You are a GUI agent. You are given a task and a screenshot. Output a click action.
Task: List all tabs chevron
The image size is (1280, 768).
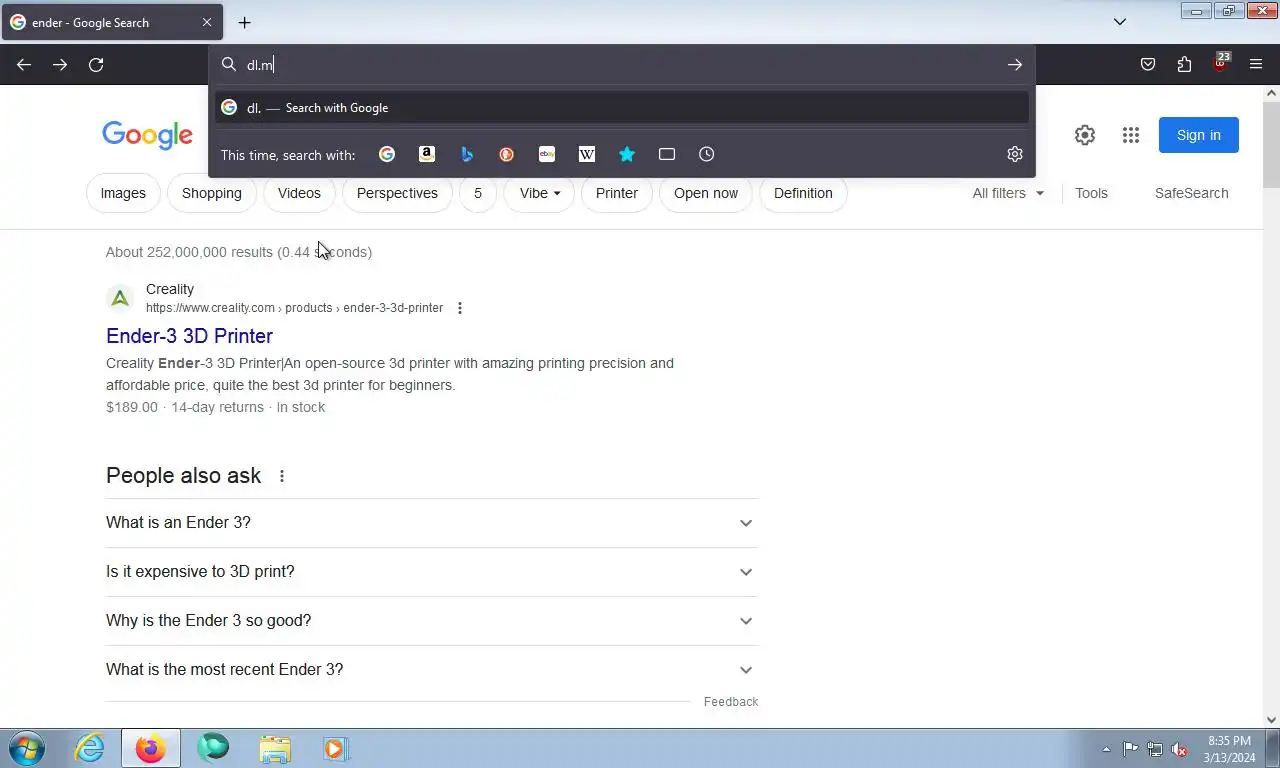click(1120, 22)
